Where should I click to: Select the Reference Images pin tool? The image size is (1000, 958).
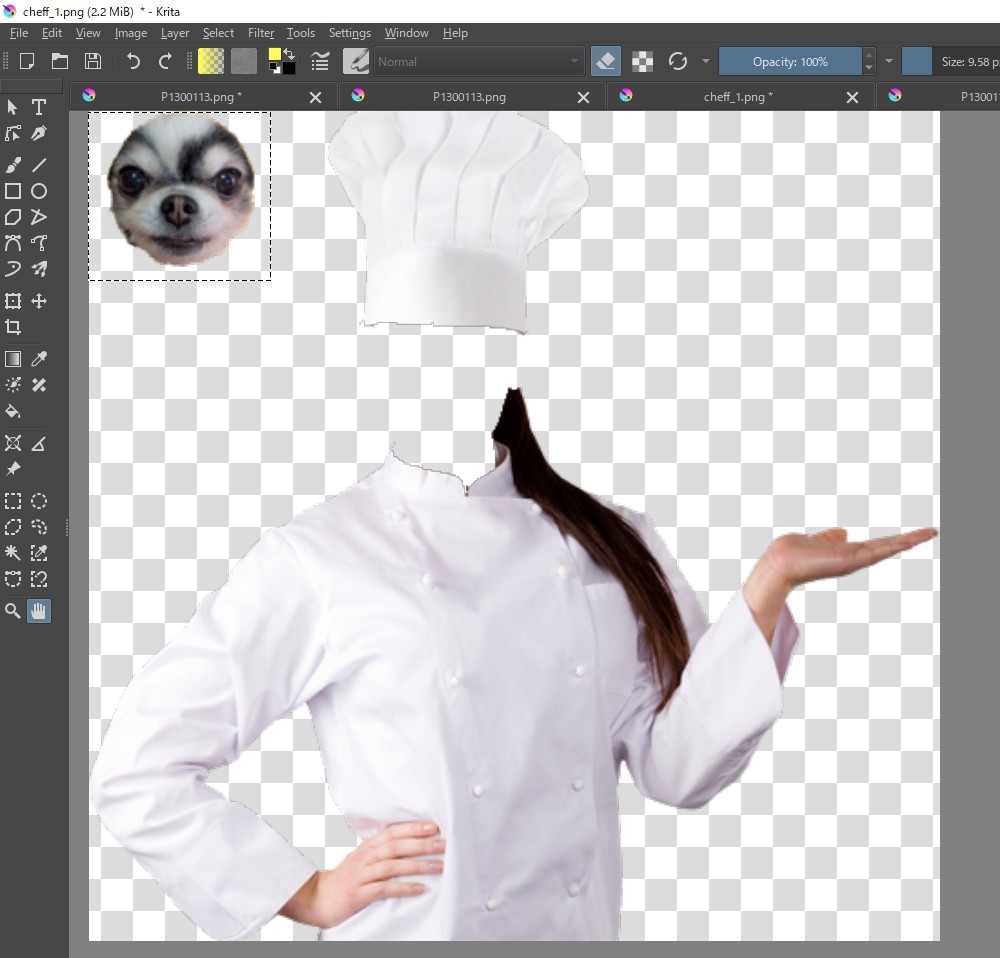coord(13,469)
